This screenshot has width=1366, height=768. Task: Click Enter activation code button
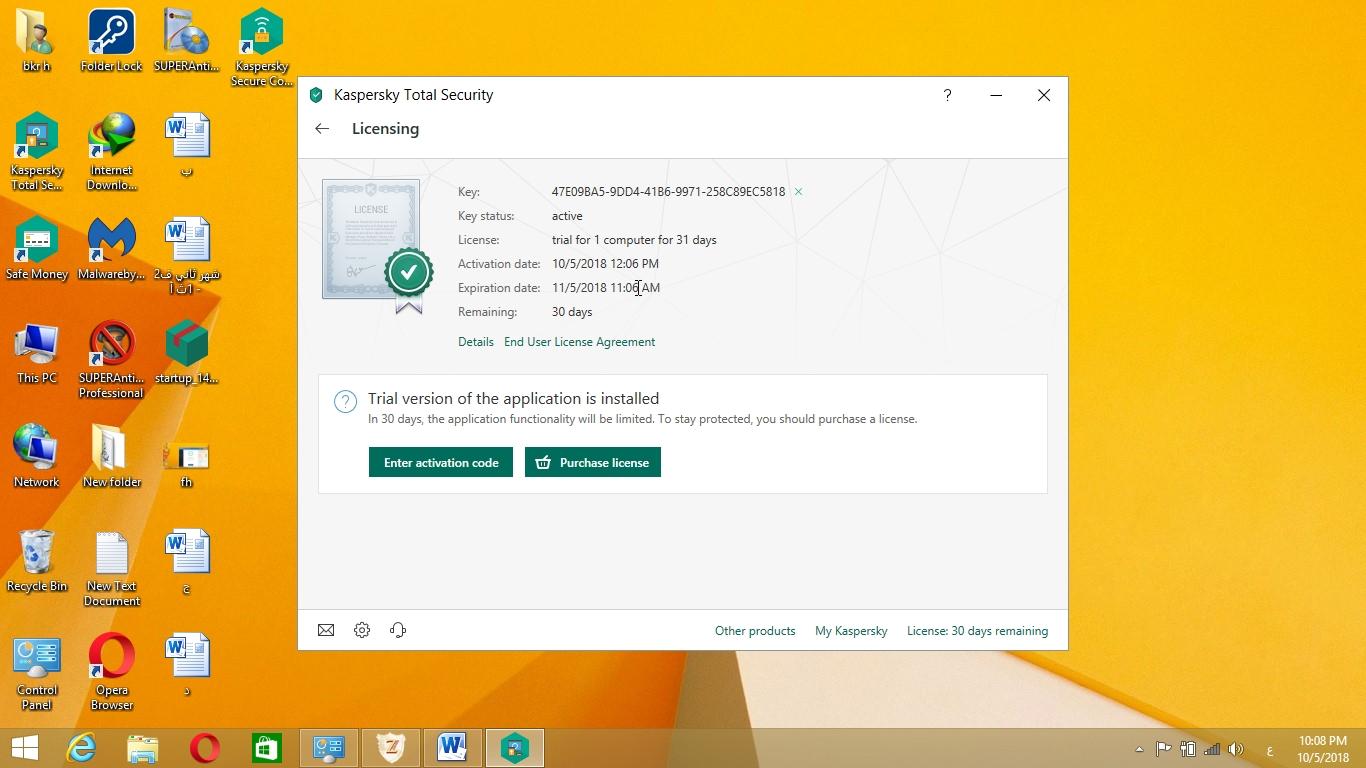tap(441, 462)
